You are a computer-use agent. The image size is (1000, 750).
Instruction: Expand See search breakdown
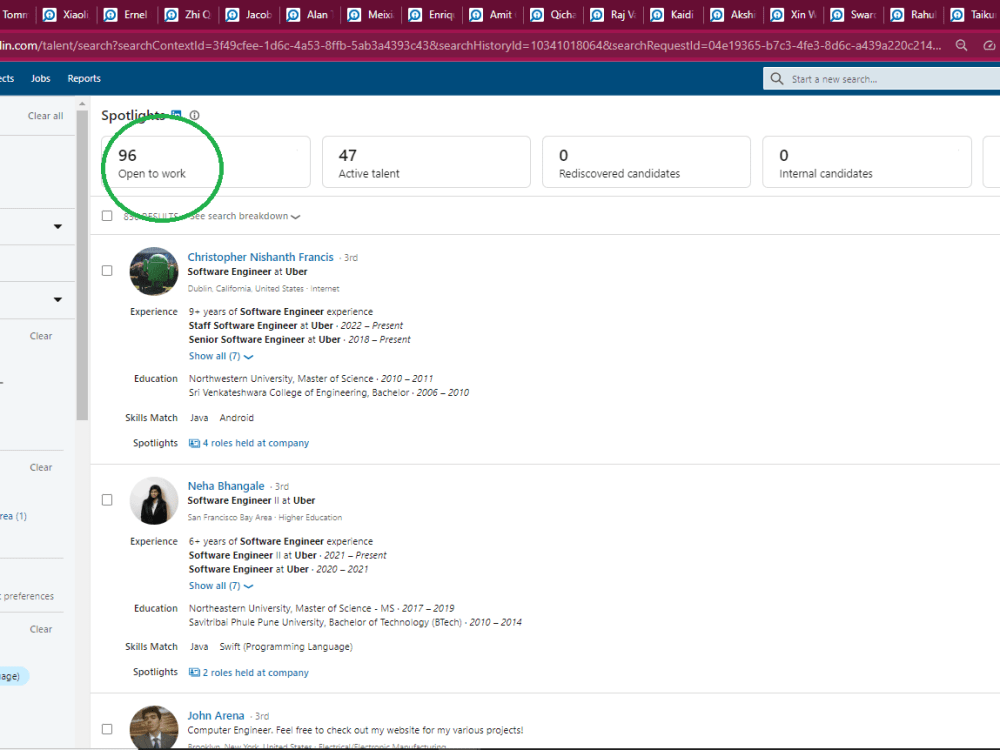(246, 216)
